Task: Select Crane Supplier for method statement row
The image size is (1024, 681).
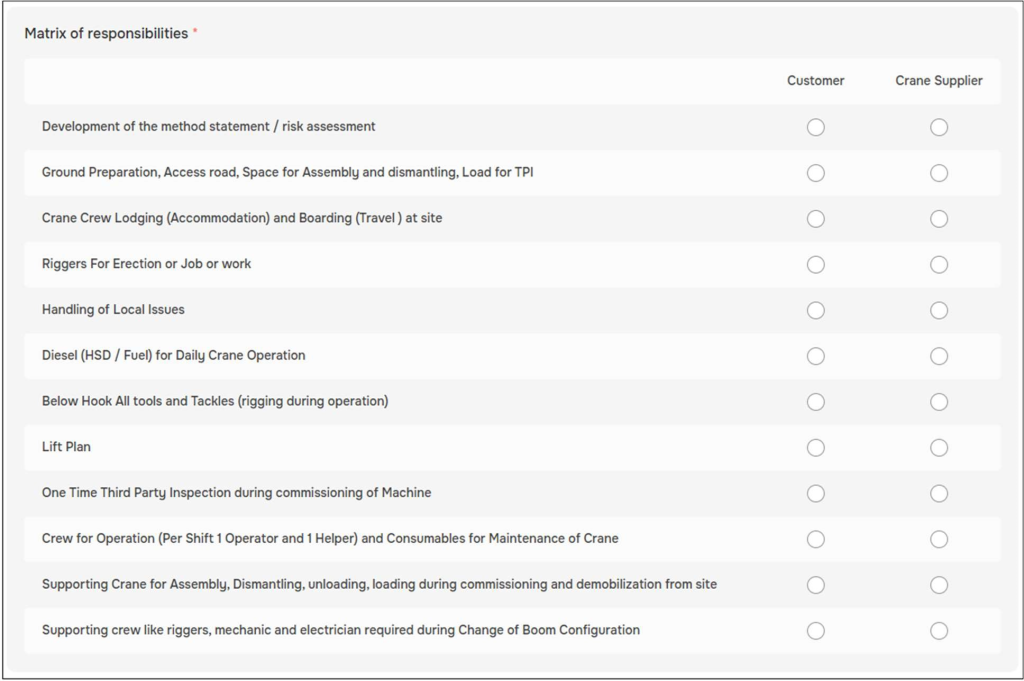Action: click(x=939, y=127)
